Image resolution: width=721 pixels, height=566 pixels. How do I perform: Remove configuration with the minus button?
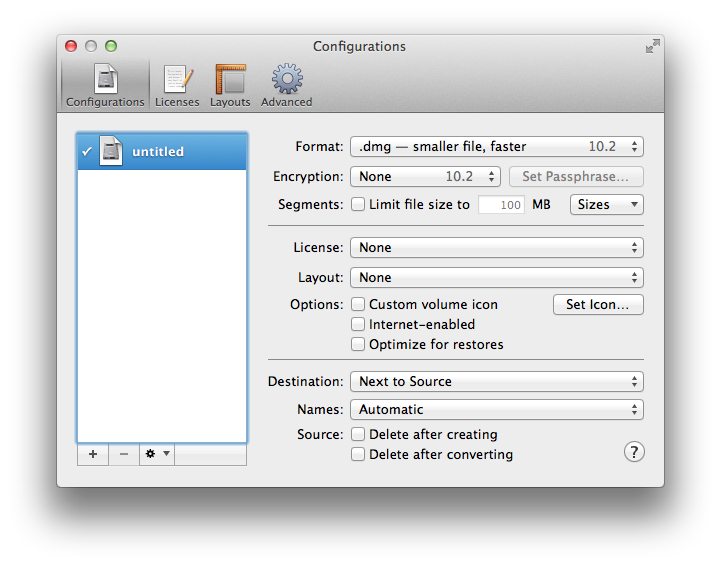coord(124,454)
